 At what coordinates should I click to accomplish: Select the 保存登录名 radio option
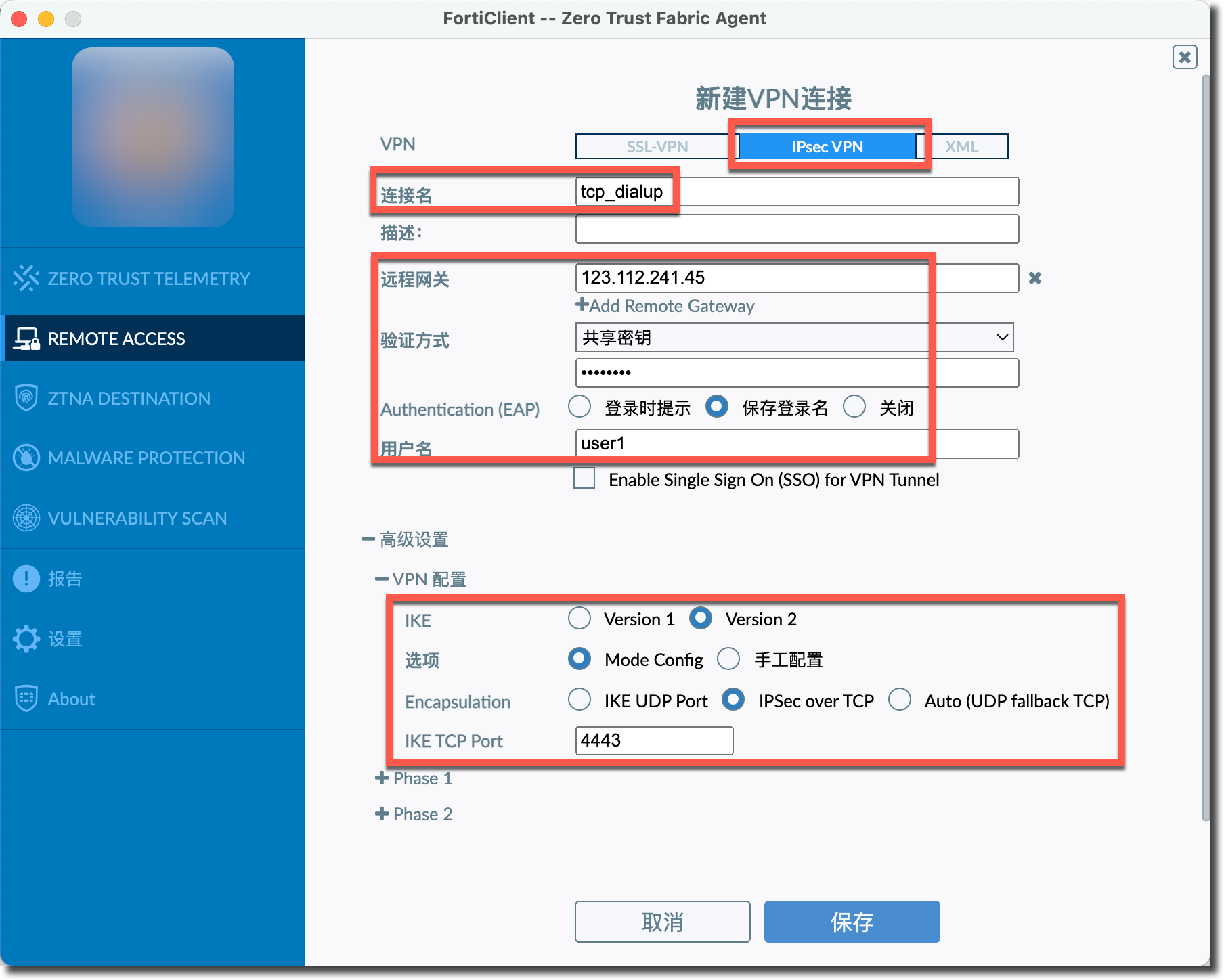(717, 407)
